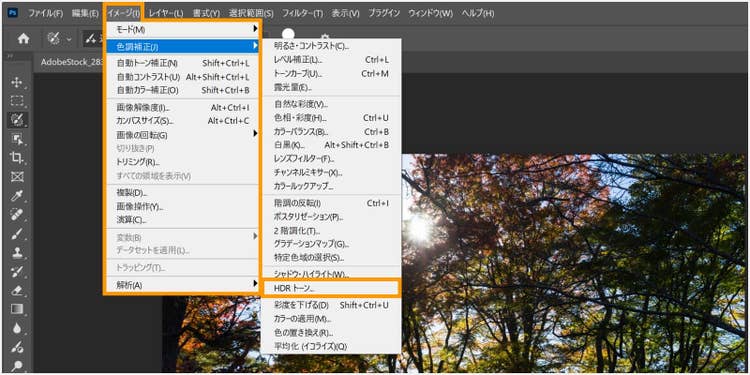
Task: Select the Clone Stamp tool
Action: point(17,252)
